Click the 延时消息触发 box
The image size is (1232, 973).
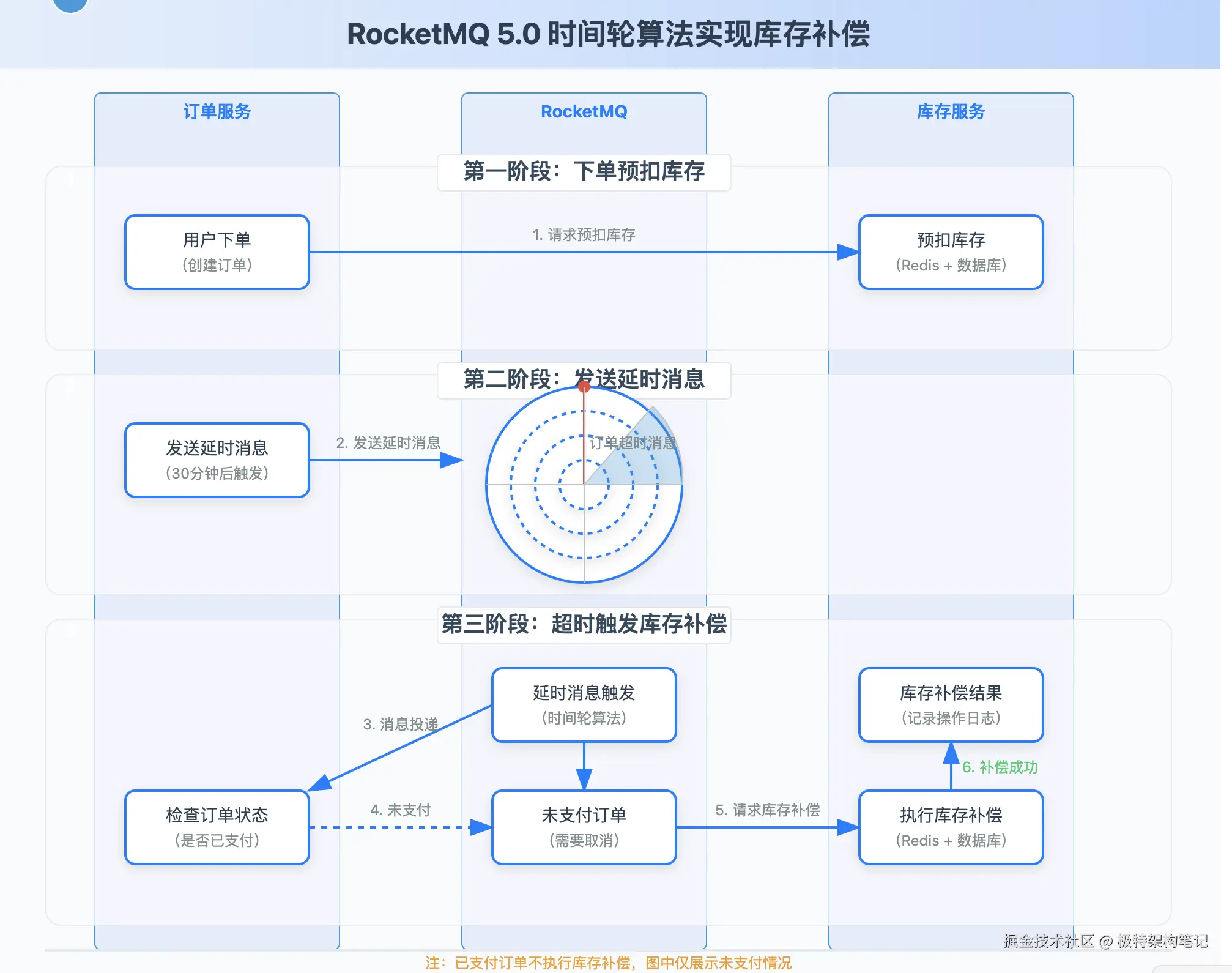(584, 704)
